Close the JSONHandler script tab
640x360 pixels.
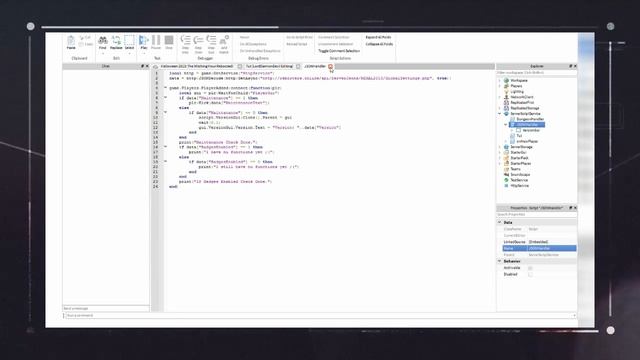331,66
